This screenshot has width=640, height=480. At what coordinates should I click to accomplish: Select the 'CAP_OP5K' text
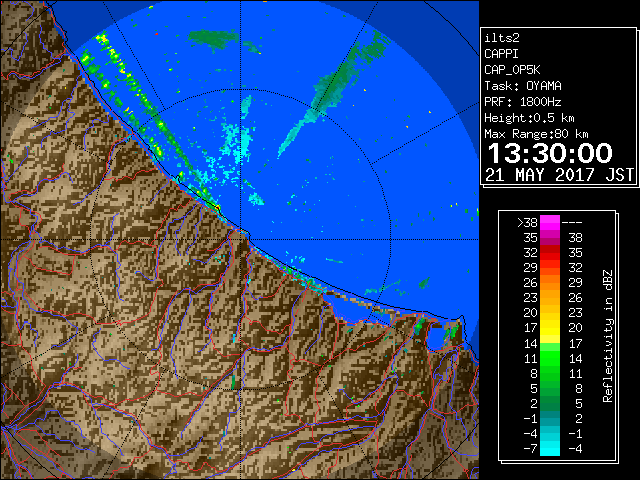(512, 70)
